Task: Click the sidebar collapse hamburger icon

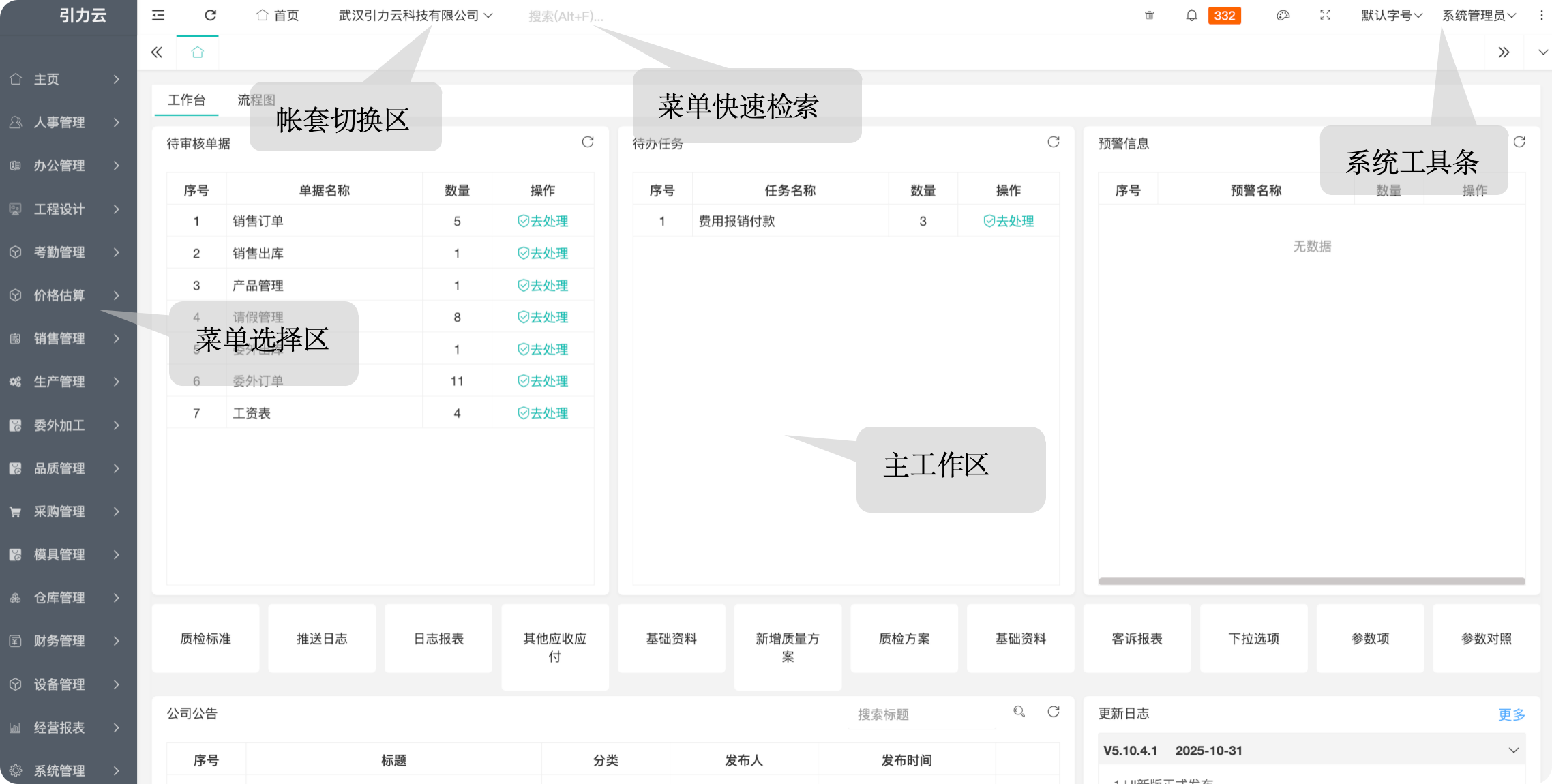Action: (x=158, y=16)
